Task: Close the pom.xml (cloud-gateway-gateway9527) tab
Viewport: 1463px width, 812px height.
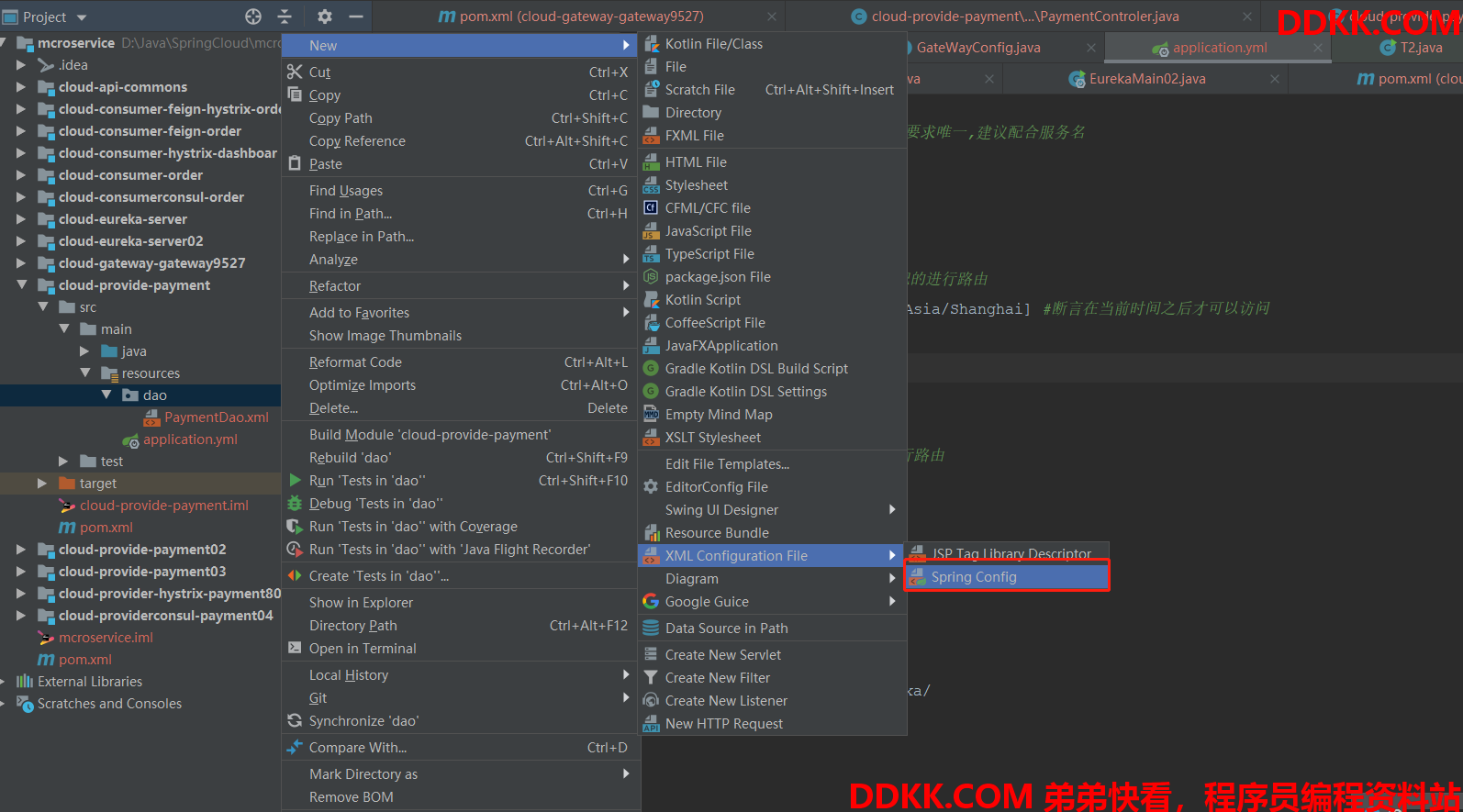Action: click(x=772, y=17)
